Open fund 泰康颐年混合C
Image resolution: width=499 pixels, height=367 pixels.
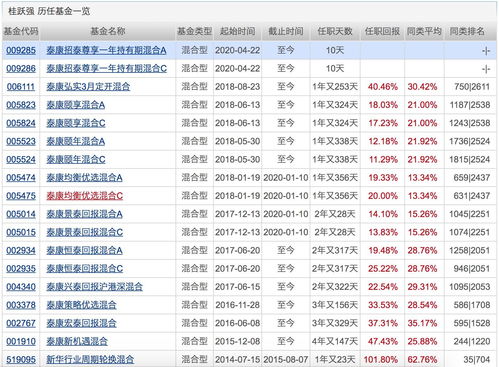pyautogui.click(x=76, y=160)
